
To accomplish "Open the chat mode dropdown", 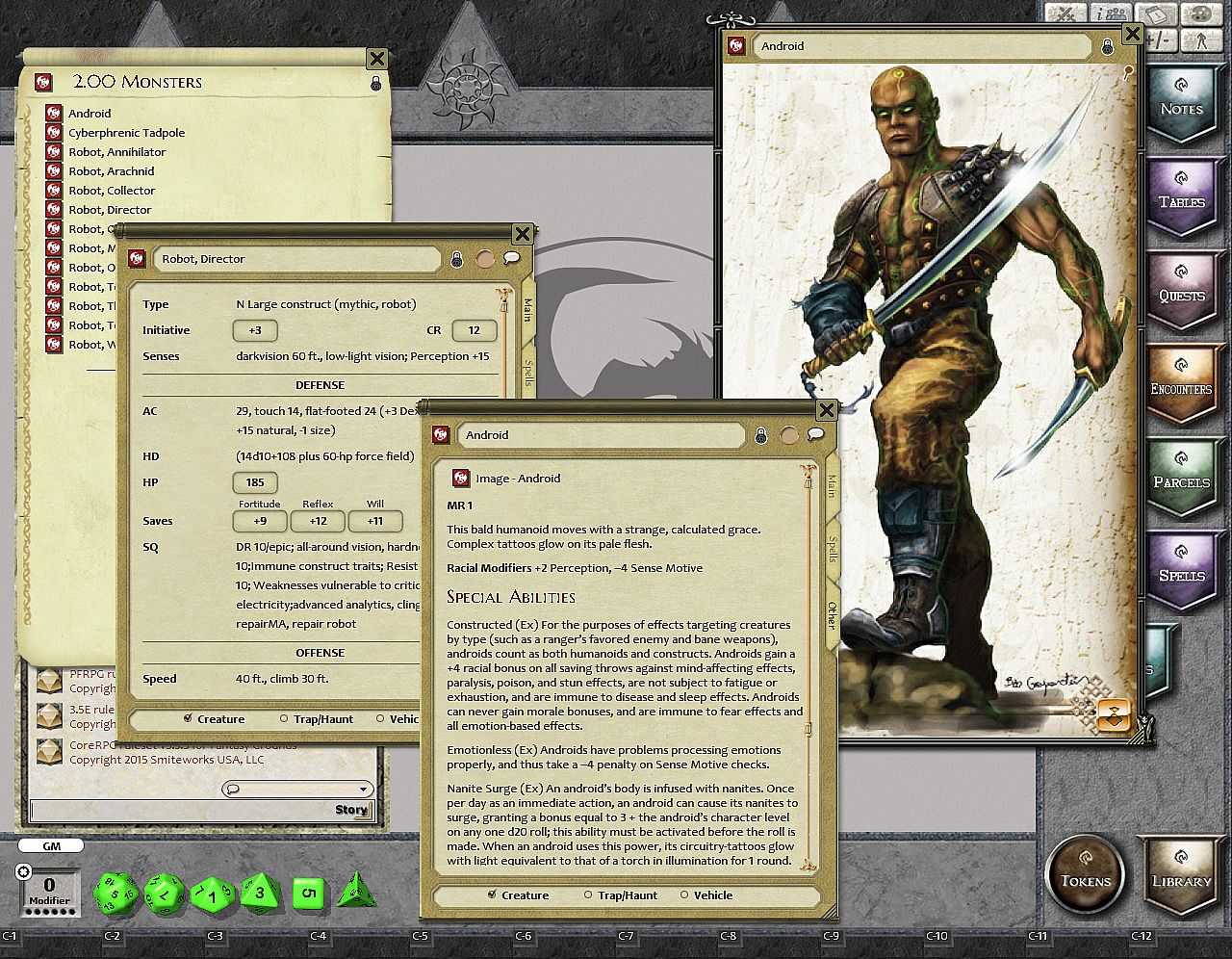I will [x=296, y=790].
